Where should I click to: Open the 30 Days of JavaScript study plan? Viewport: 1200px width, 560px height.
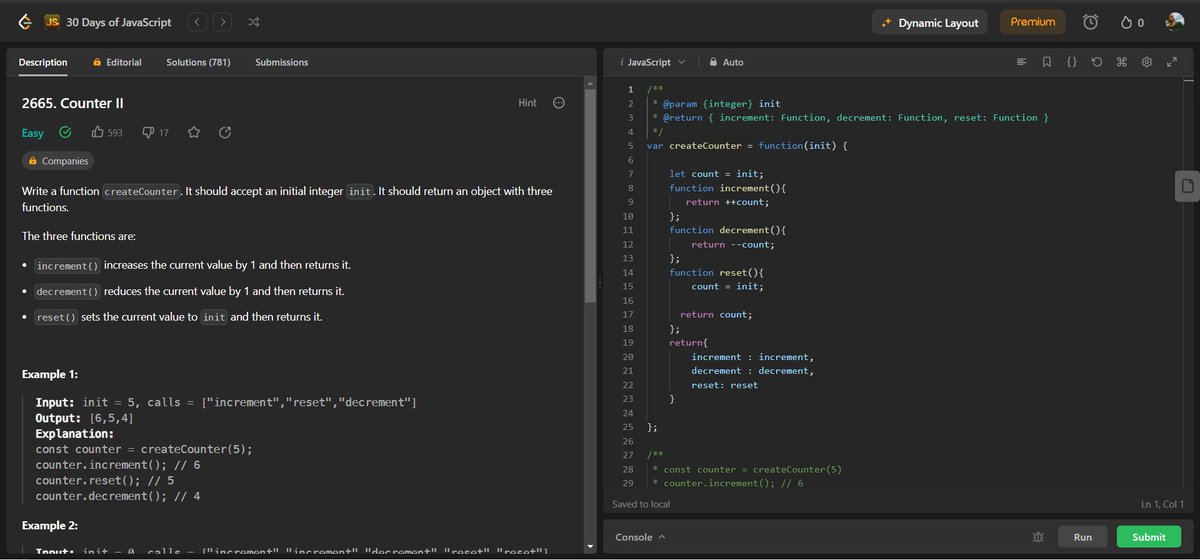pyautogui.click(x=108, y=22)
